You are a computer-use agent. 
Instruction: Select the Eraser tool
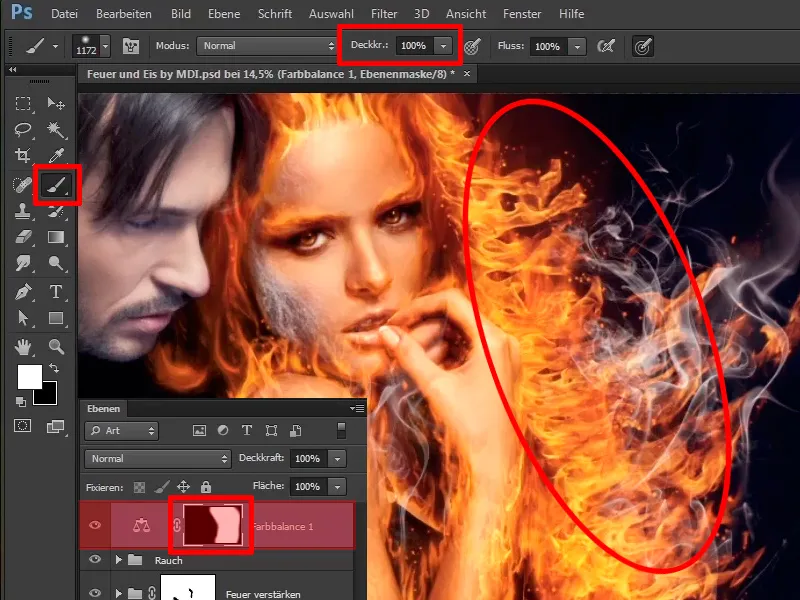(x=23, y=237)
